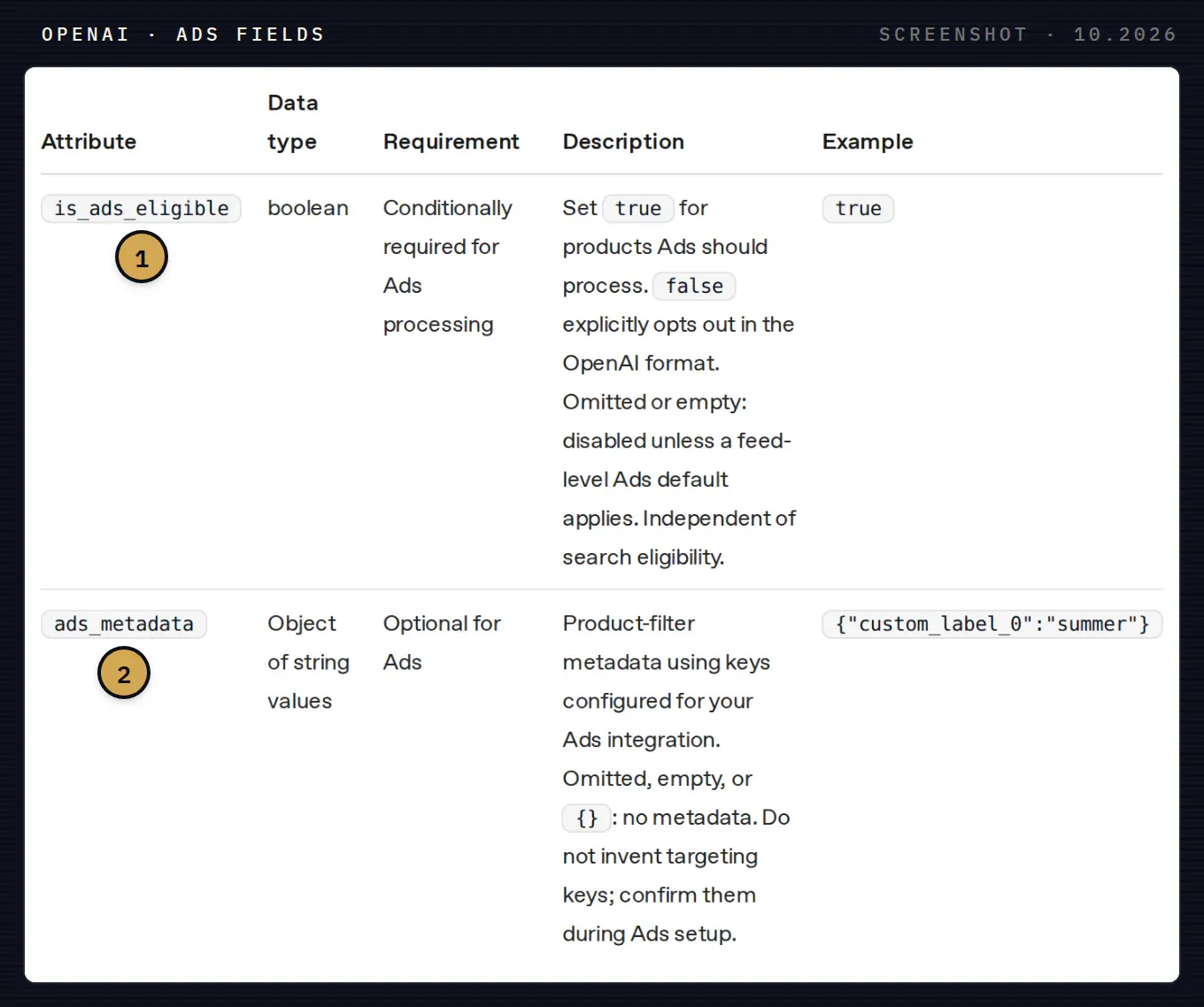Click the "during Ads setup." description line
1204x1007 pixels.
(x=650, y=934)
